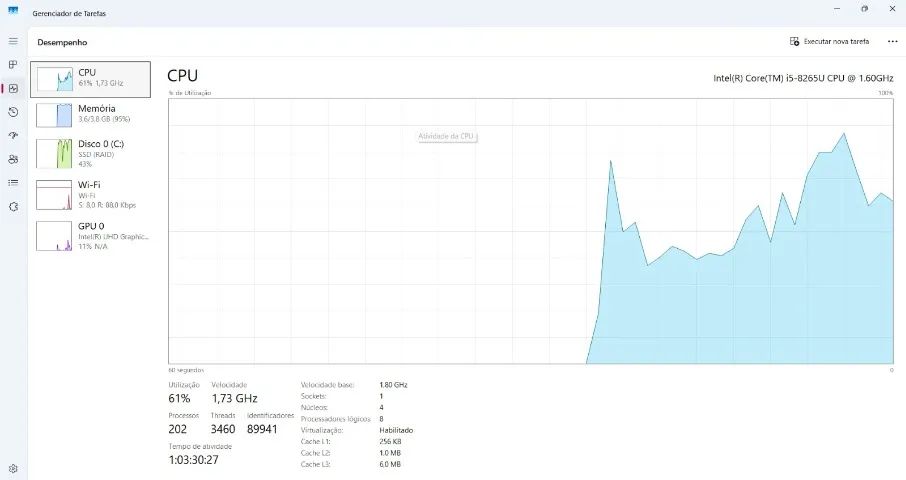This screenshot has height=480, width=906.
Task: Click the 60 segundos graph label
Action: 186,370
